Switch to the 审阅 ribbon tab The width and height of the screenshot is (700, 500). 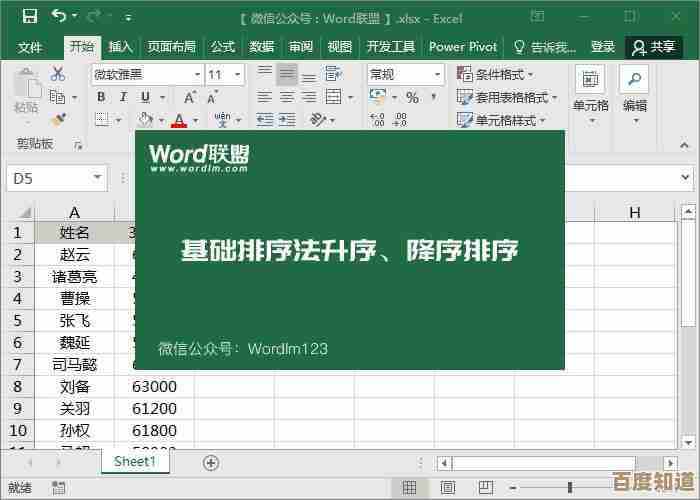(x=301, y=47)
